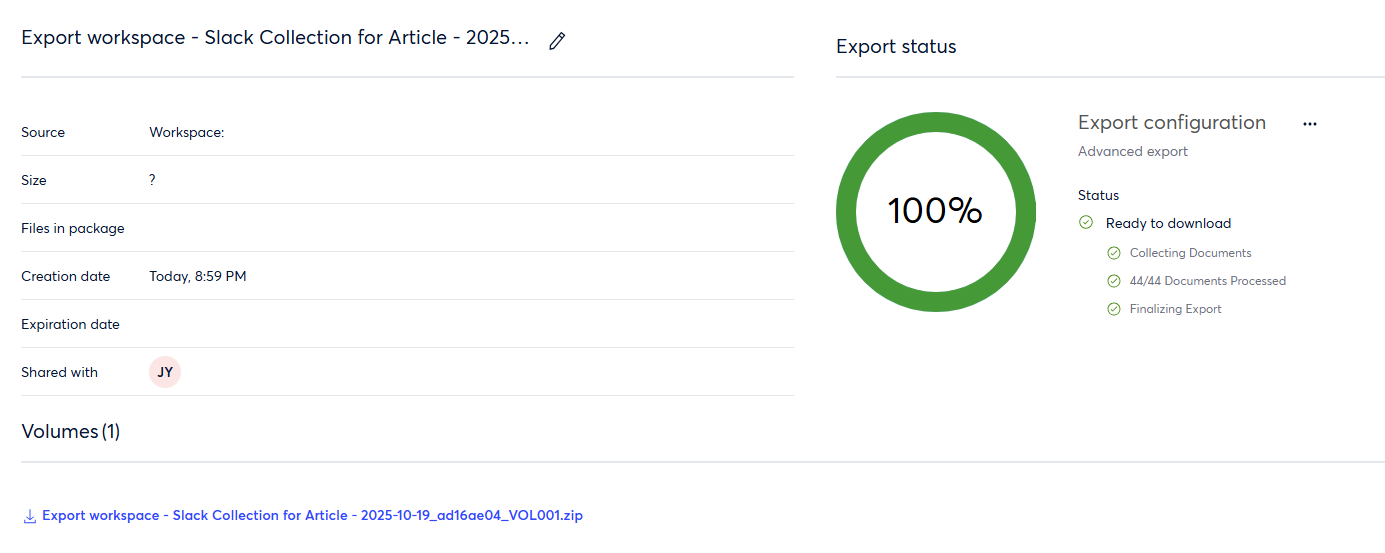The image size is (1385, 553).
Task: Click the green check next to Ready to download
Action: pos(1086,223)
